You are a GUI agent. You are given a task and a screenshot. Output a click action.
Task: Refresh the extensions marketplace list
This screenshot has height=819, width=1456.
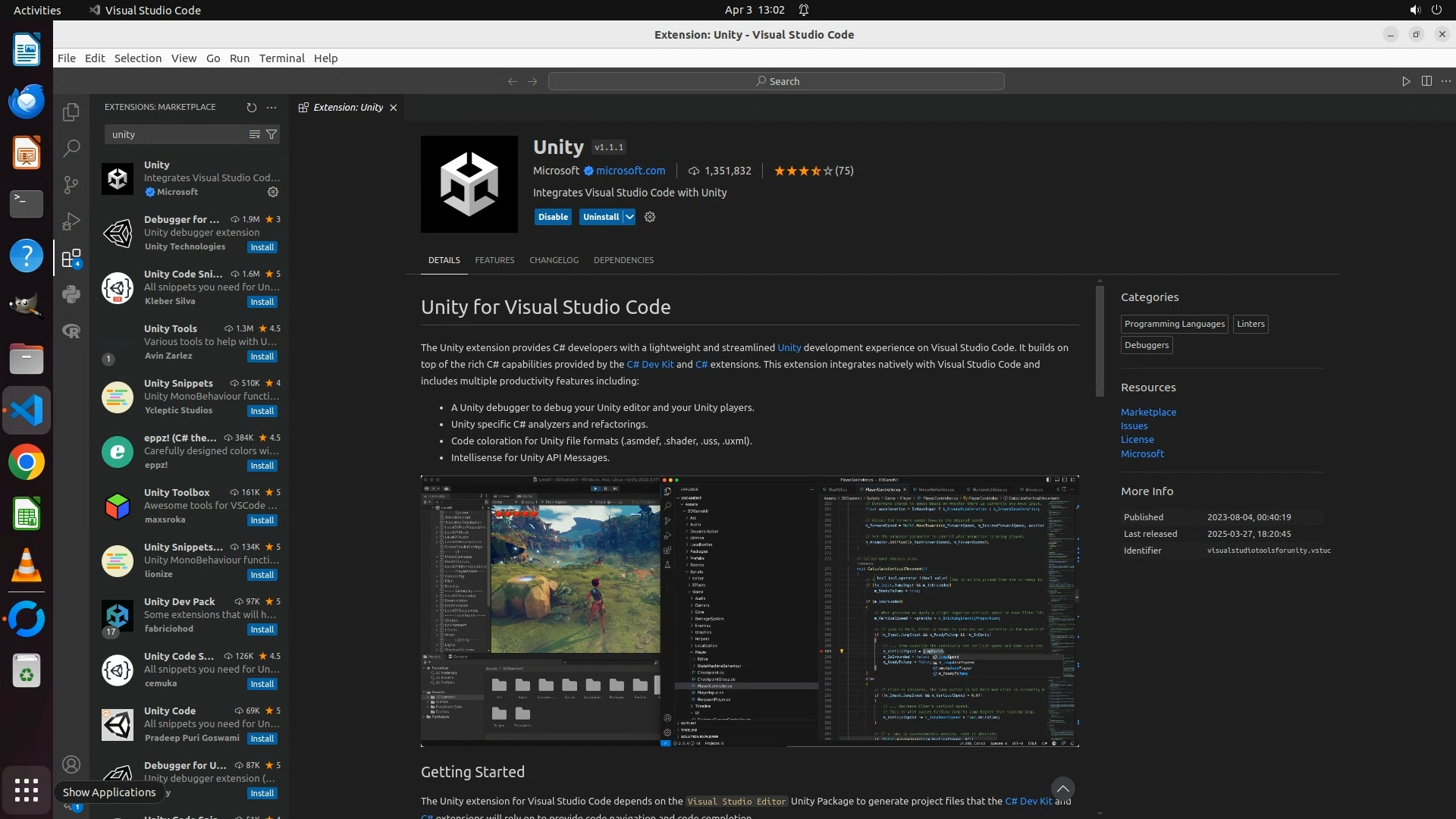tap(252, 107)
